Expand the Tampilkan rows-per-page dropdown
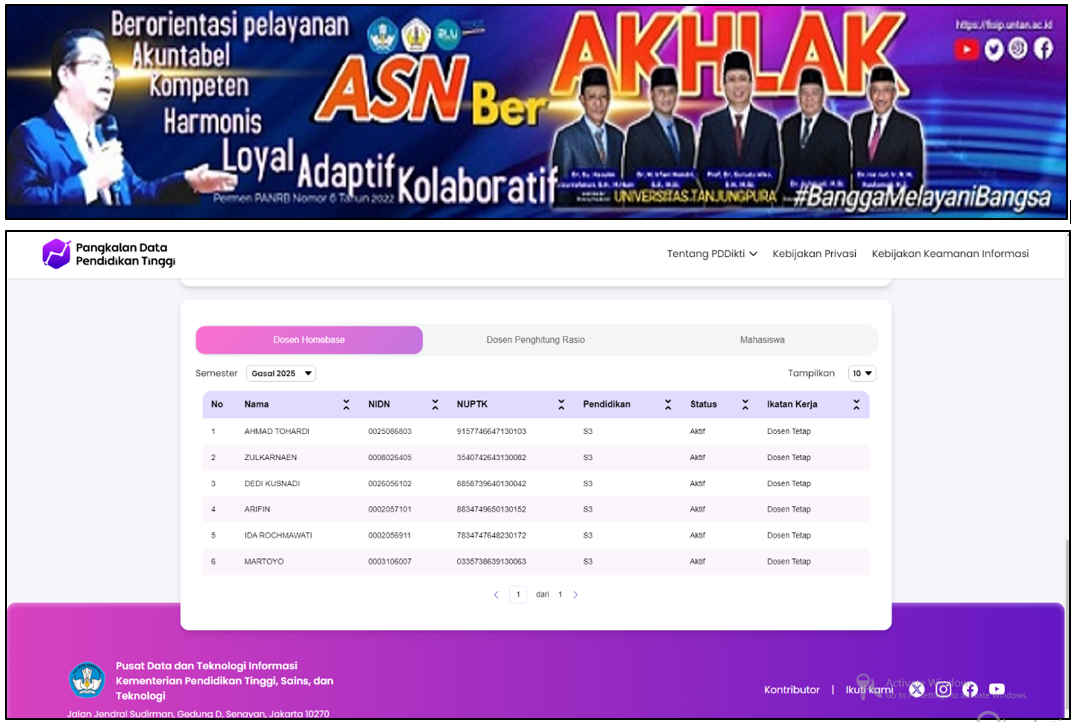Screen dimensions: 1071x722 click(x=862, y=374)
